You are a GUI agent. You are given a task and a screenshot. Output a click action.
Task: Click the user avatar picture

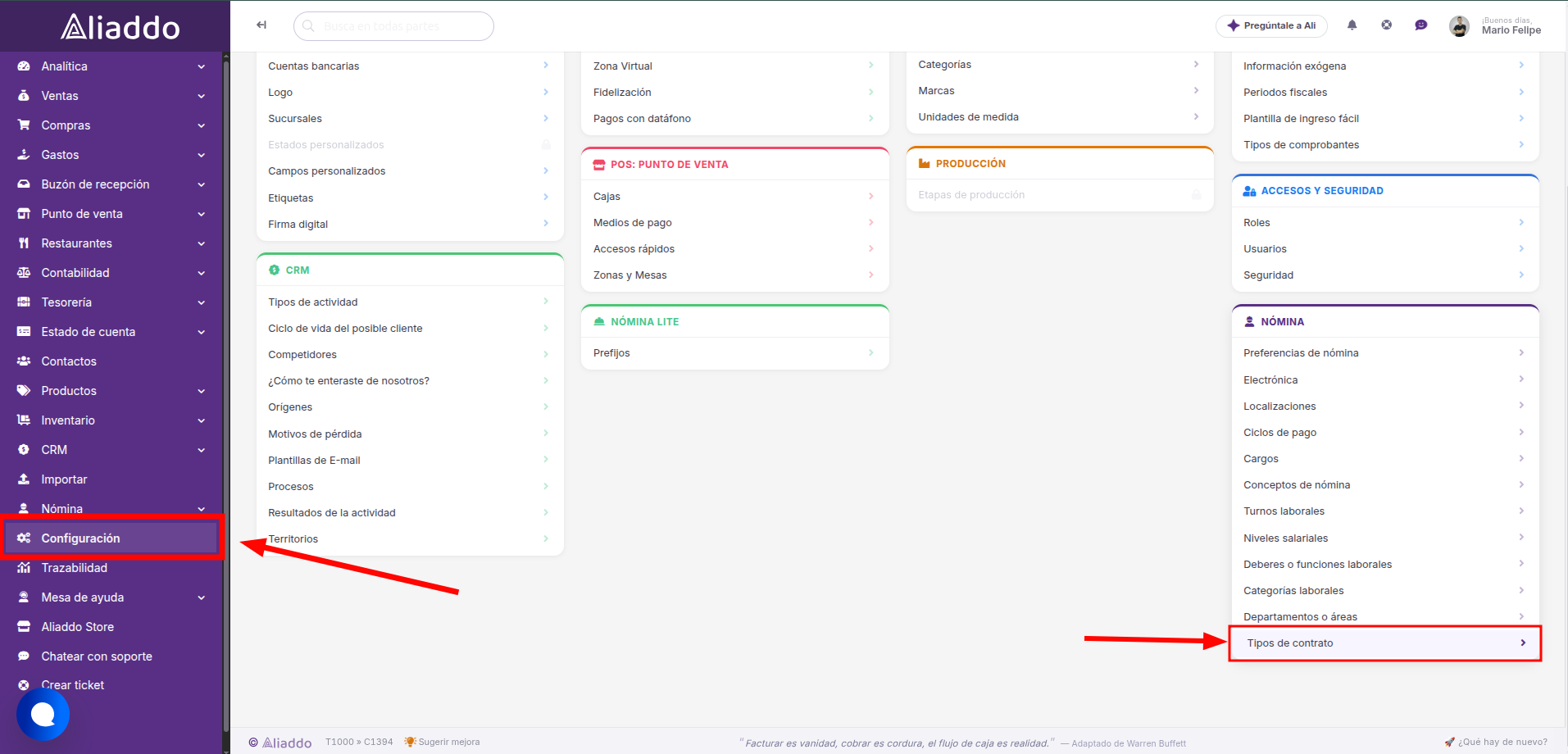1459,26
